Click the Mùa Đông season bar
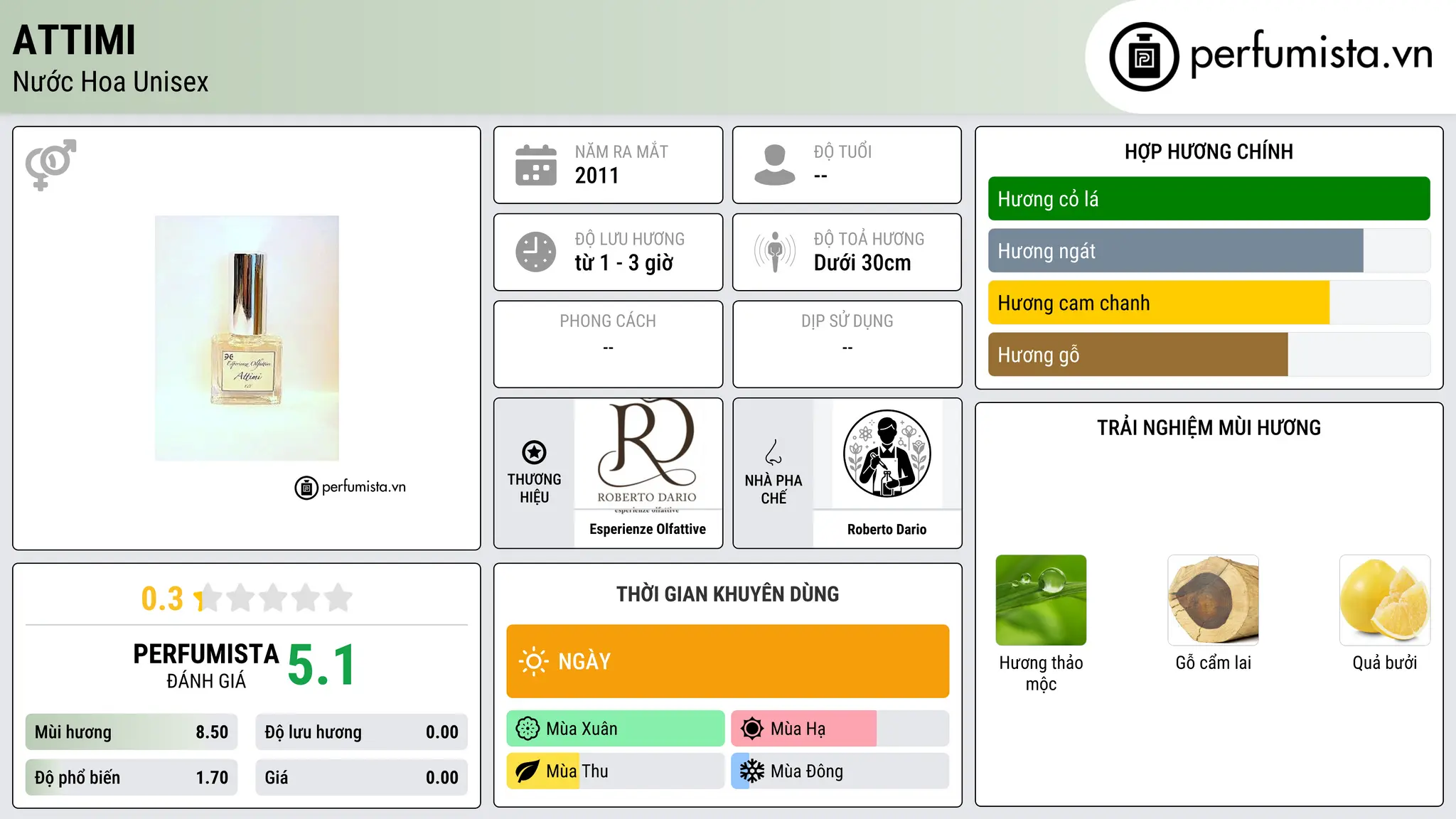 840,771
